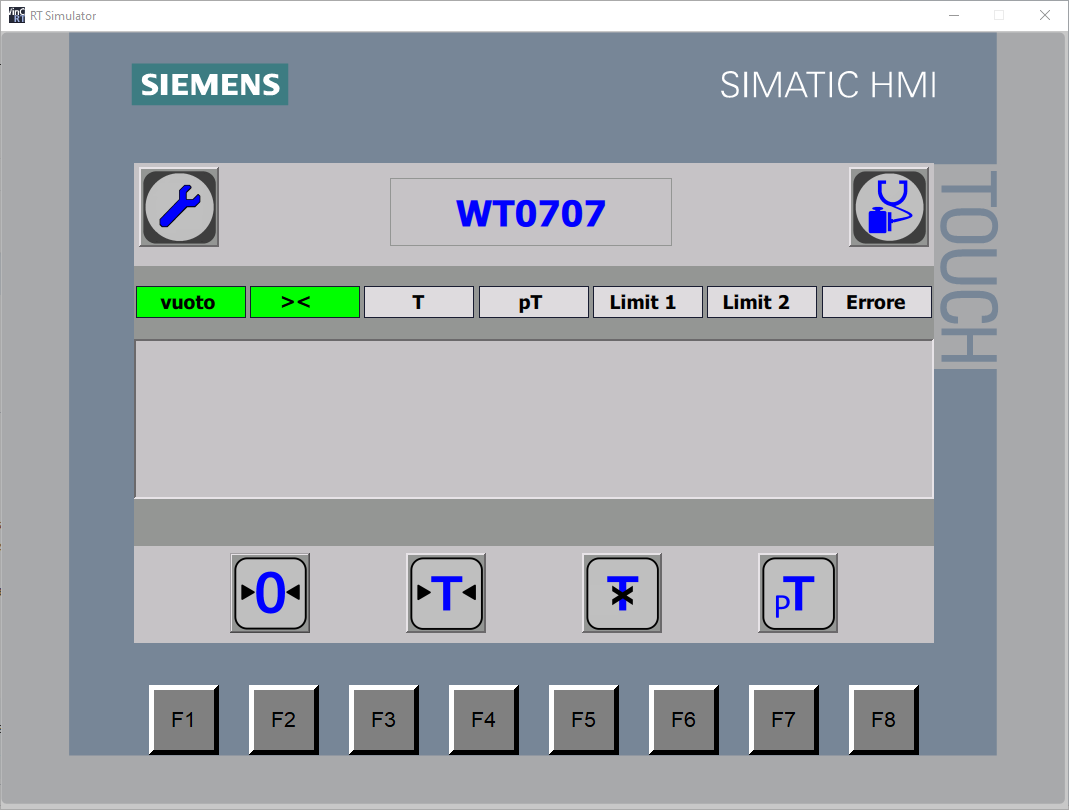Close the RT Simulator window
Screen dimensions: 1069x810
point(1044,15)
